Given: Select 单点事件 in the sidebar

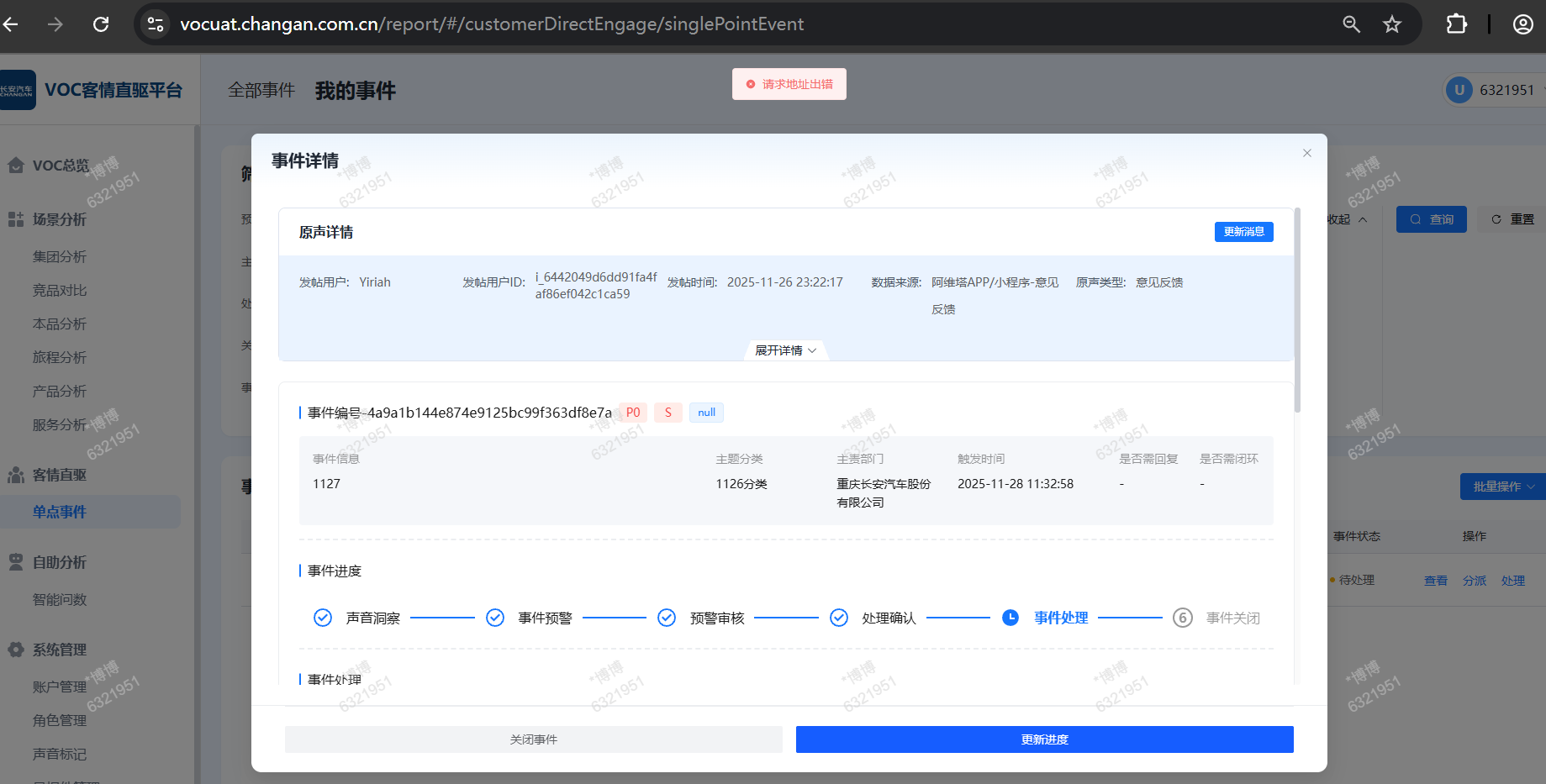Looking at the screenshot, I should click(60, 512).
